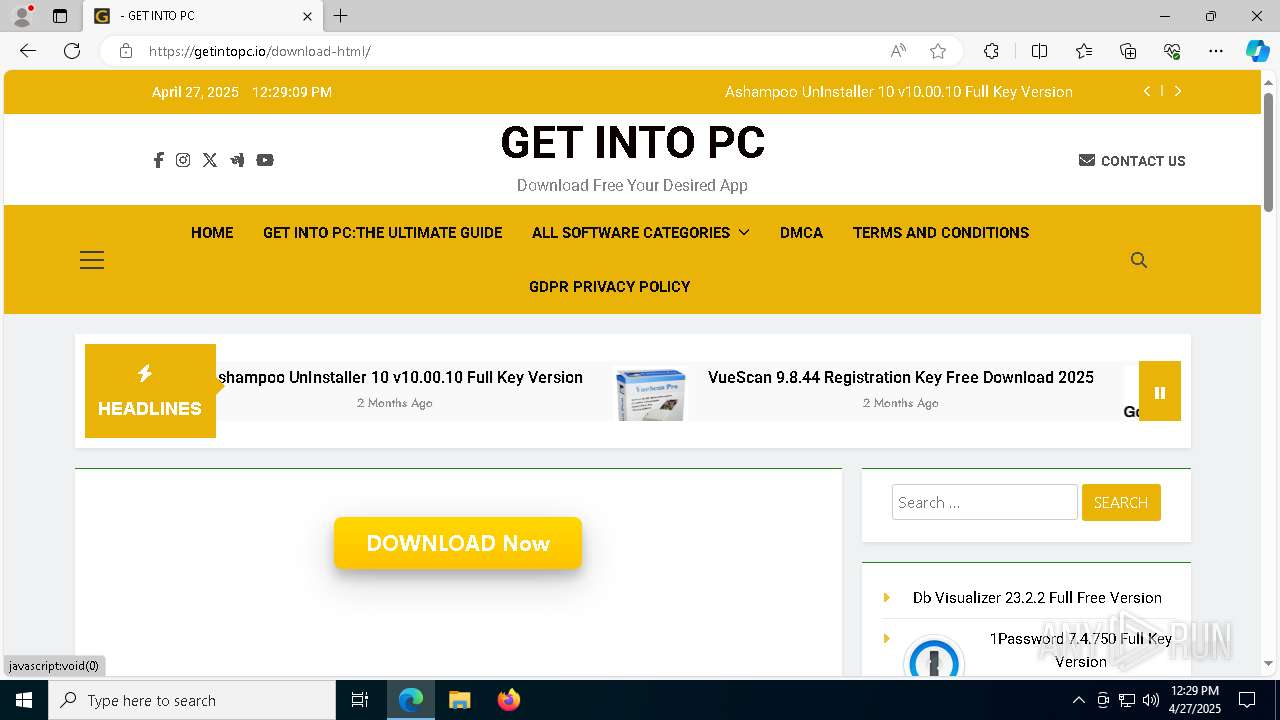Click the magnifier search icon in navbar
Image resolution: width=1280 pixels, height=720 pixels.
[x=1139, y=260]
